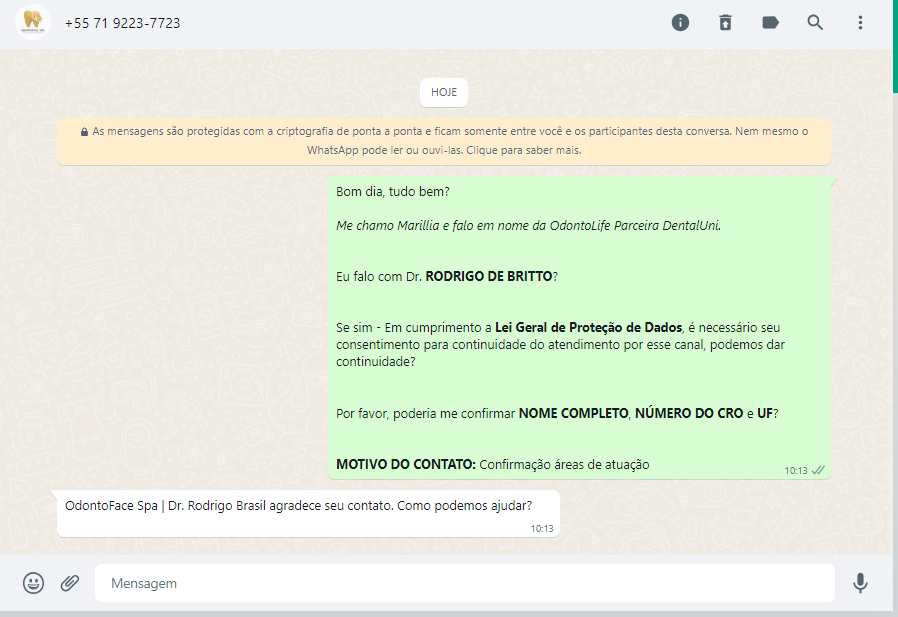This screenshot has width=898, height=617.
Task: Select 'Lei Geral de Proteção de Dados' text
Action: [588, 328]
